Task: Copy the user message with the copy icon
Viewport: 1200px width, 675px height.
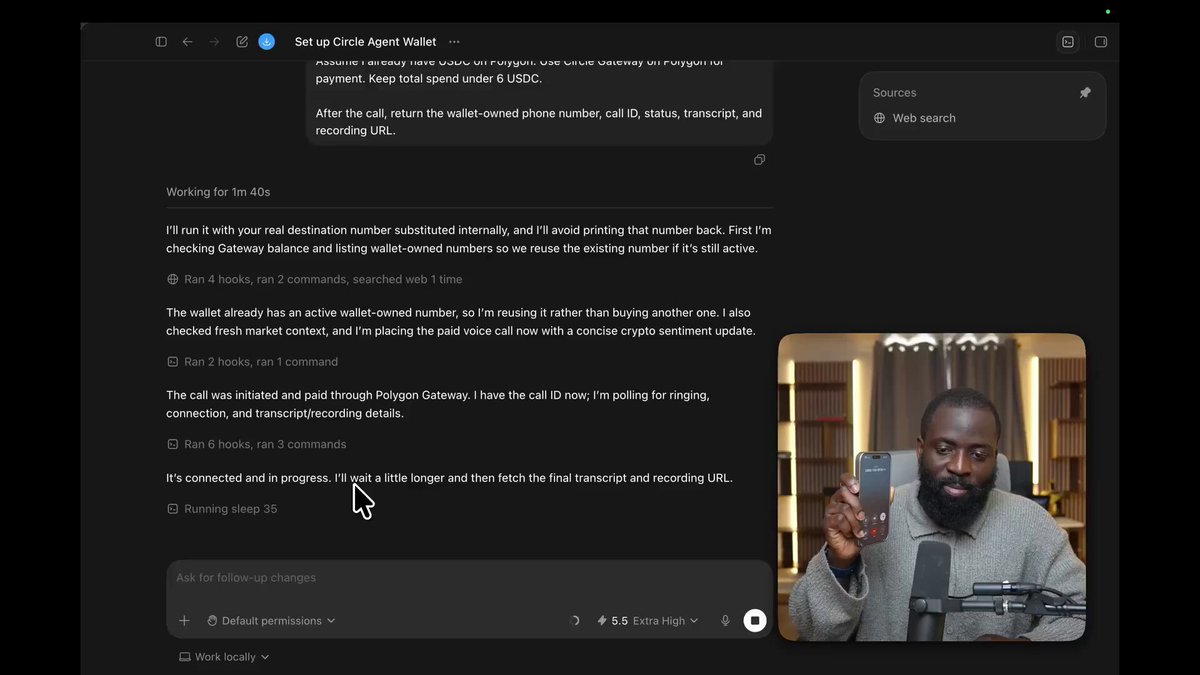Action: tap(760, 160)
